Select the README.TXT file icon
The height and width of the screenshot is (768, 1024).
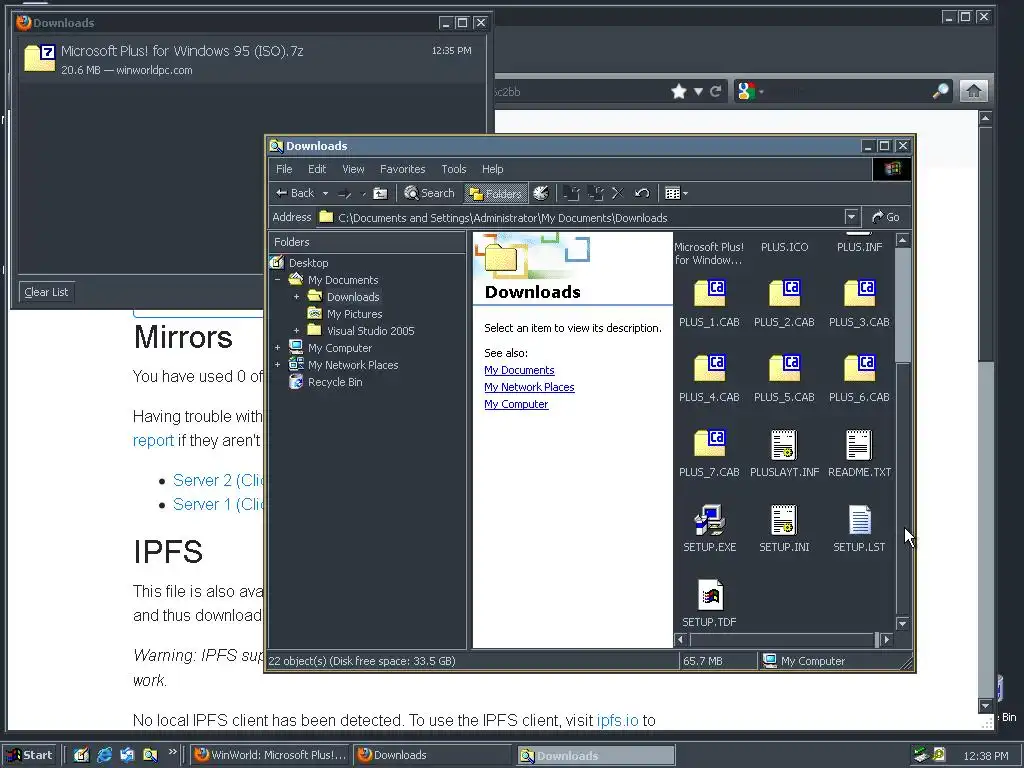pos(859,445)
